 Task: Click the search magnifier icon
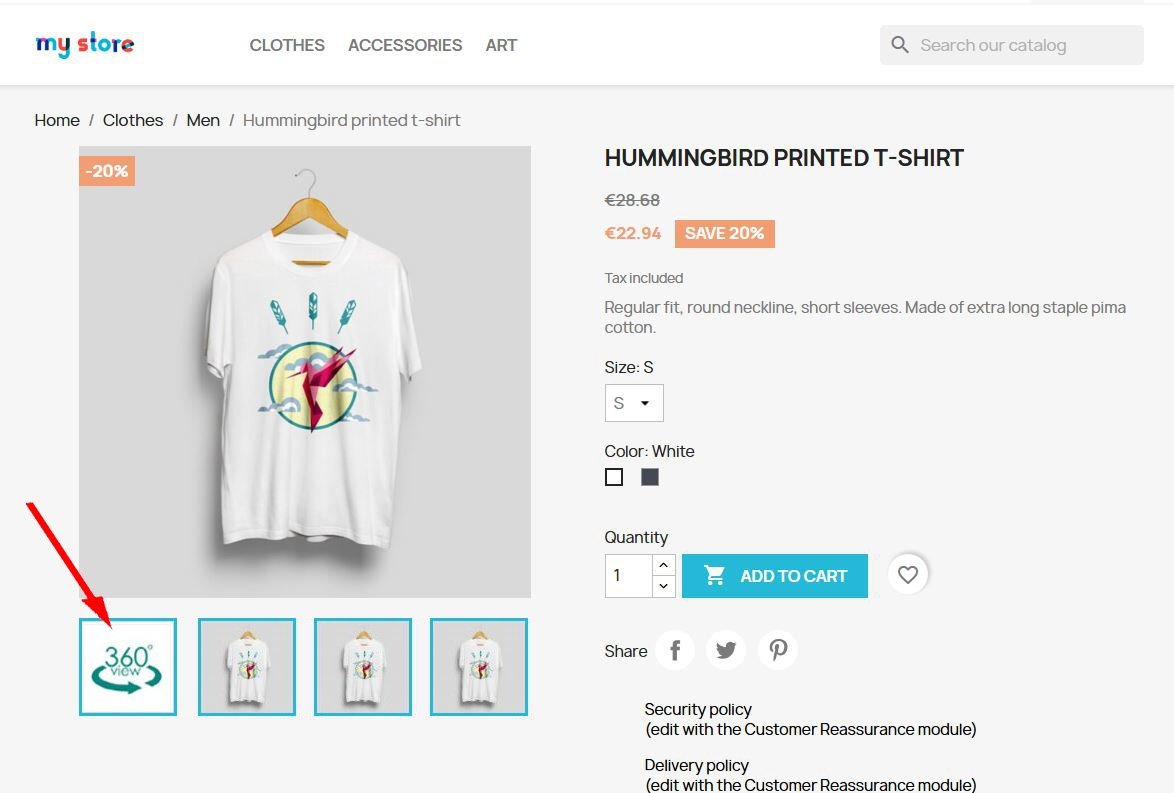pyautogui.click(x=900, y=45)
